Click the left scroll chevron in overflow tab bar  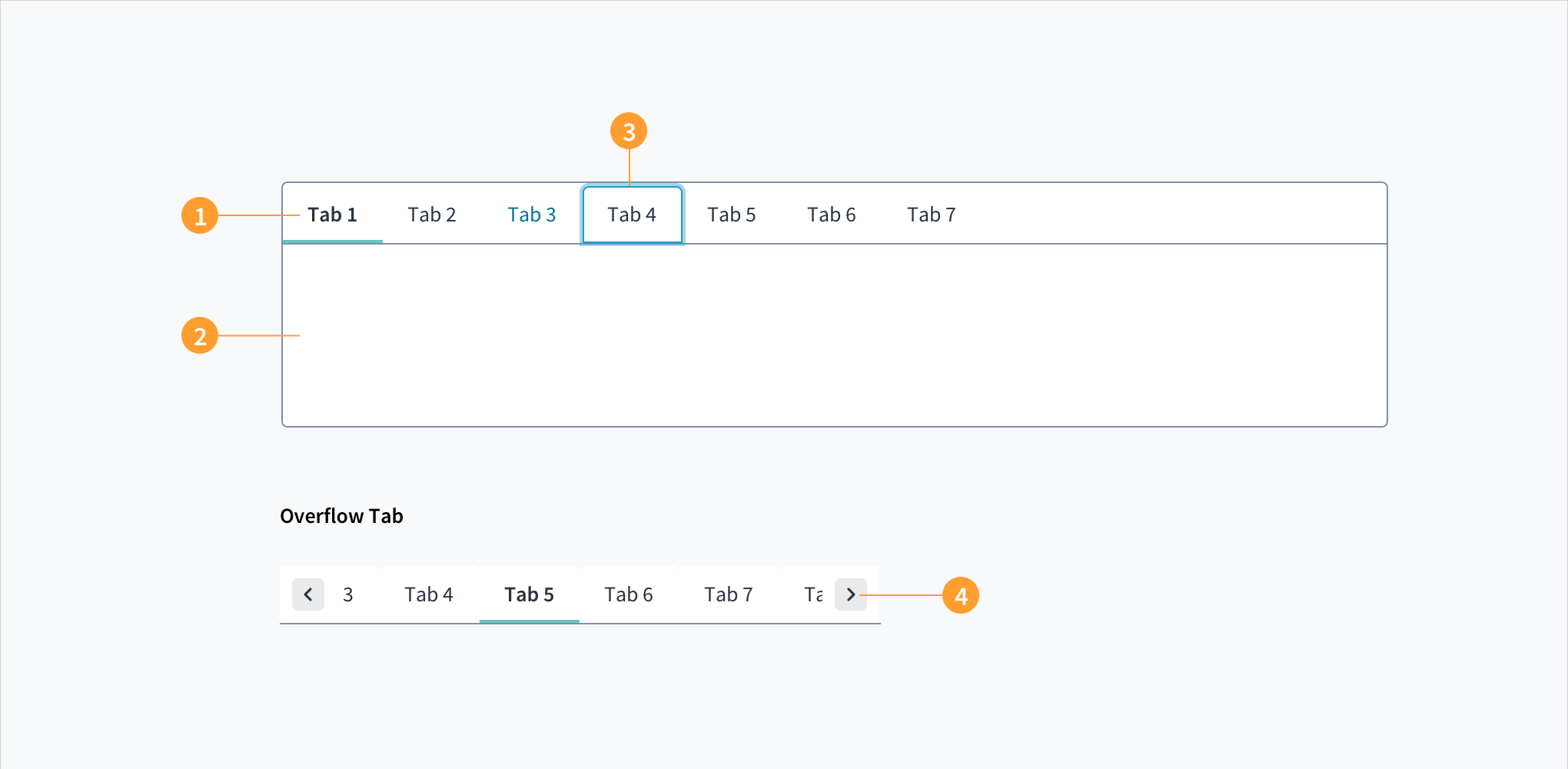(x=307, y=594)
